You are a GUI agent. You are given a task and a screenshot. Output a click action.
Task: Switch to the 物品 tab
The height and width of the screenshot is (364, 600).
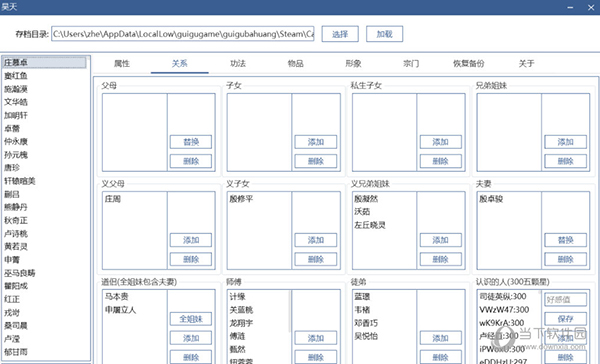point(295,64)
